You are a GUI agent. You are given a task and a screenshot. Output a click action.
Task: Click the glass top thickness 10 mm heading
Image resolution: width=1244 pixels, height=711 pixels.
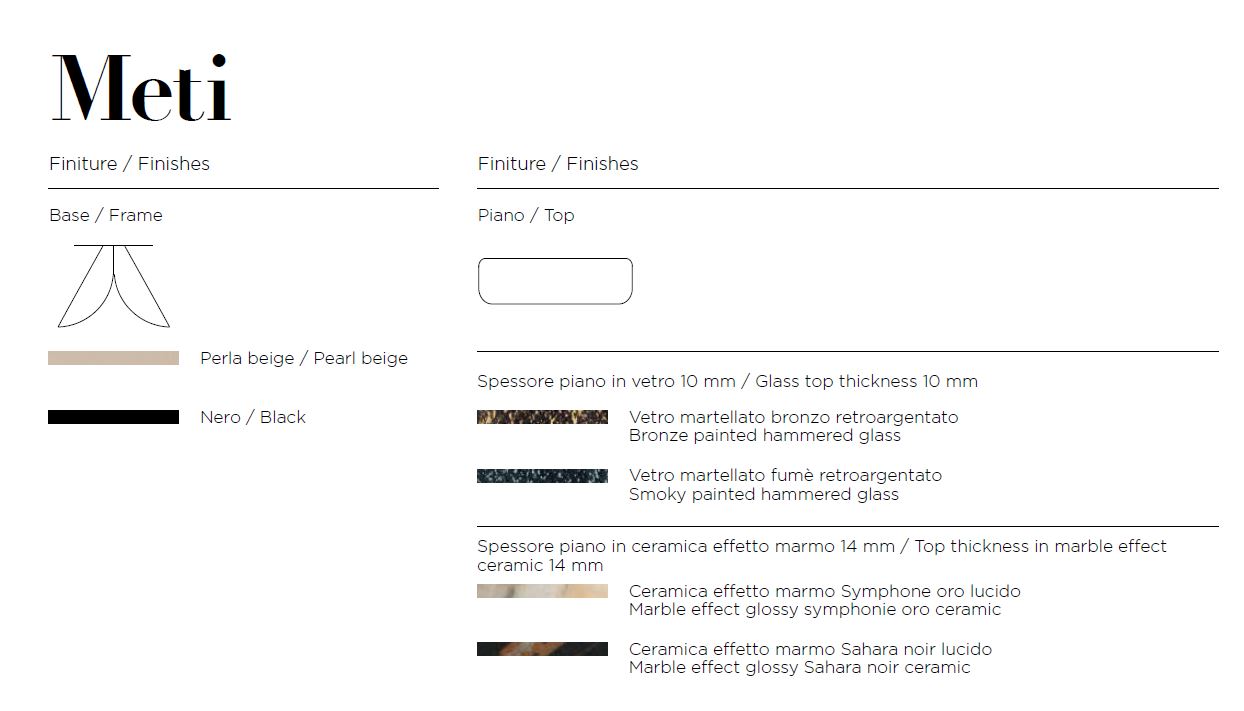[727, 381]
